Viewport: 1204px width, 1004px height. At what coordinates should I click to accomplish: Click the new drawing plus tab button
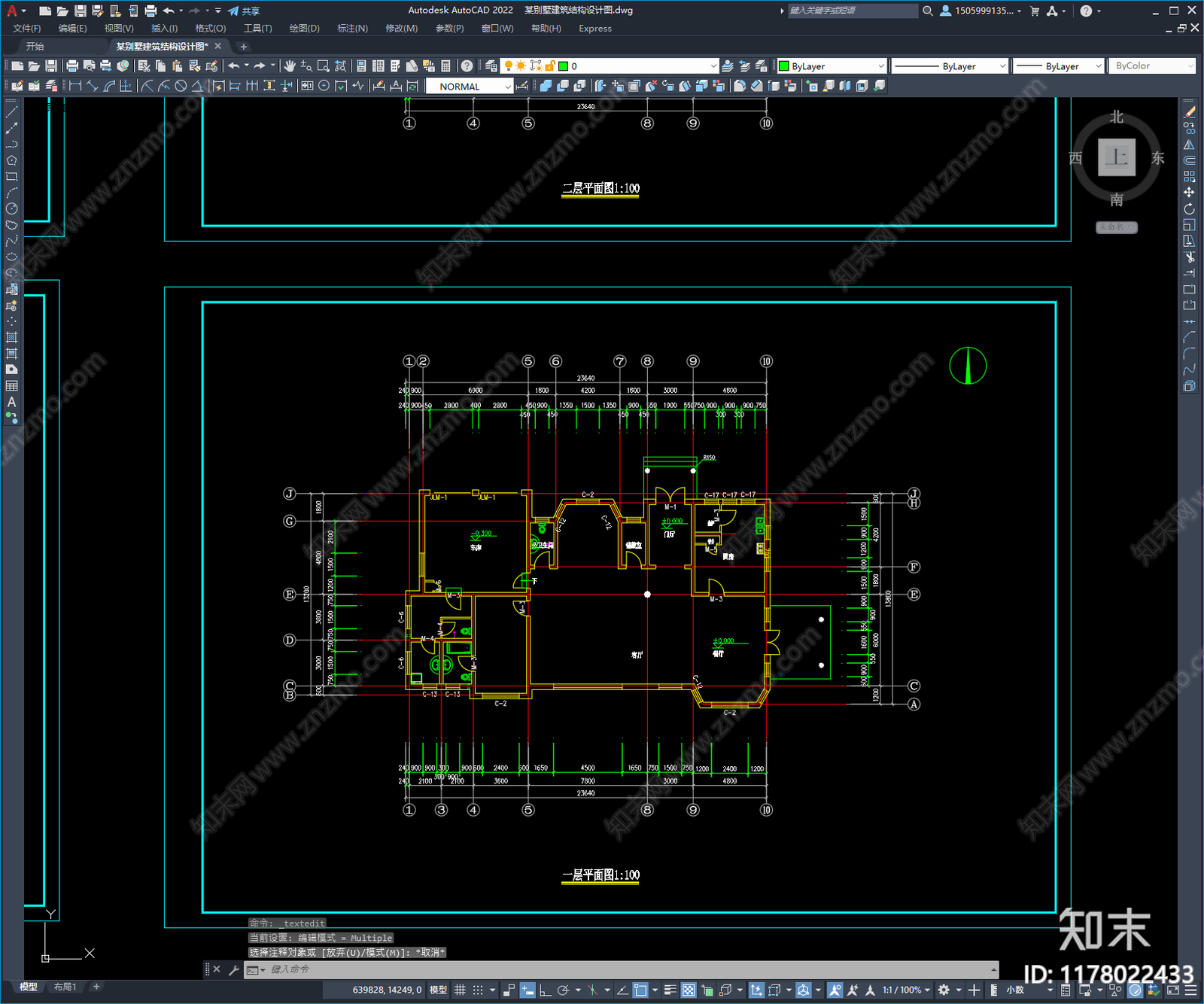click(243, 47)
